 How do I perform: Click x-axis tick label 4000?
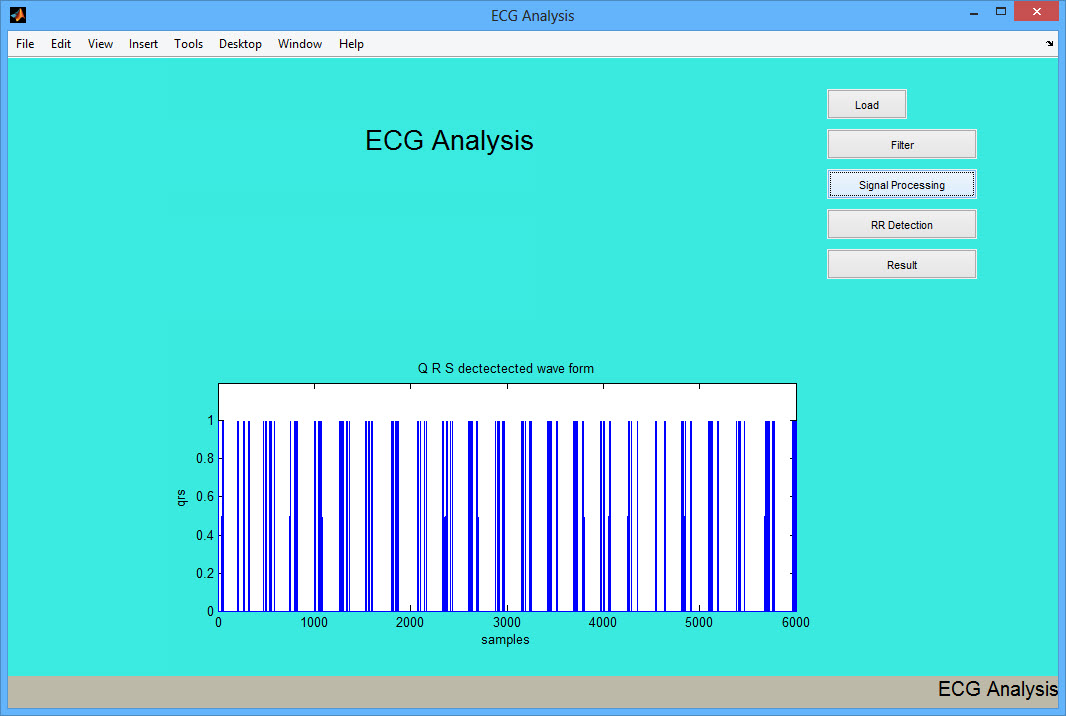603,622
